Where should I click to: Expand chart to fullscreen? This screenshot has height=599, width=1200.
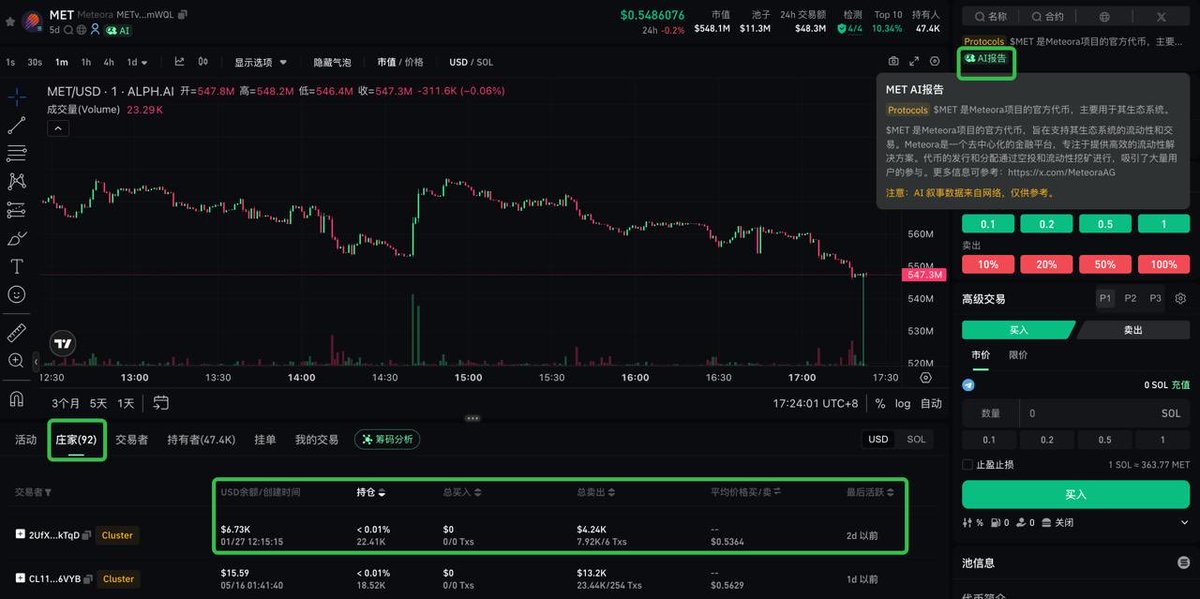(914, 62)
